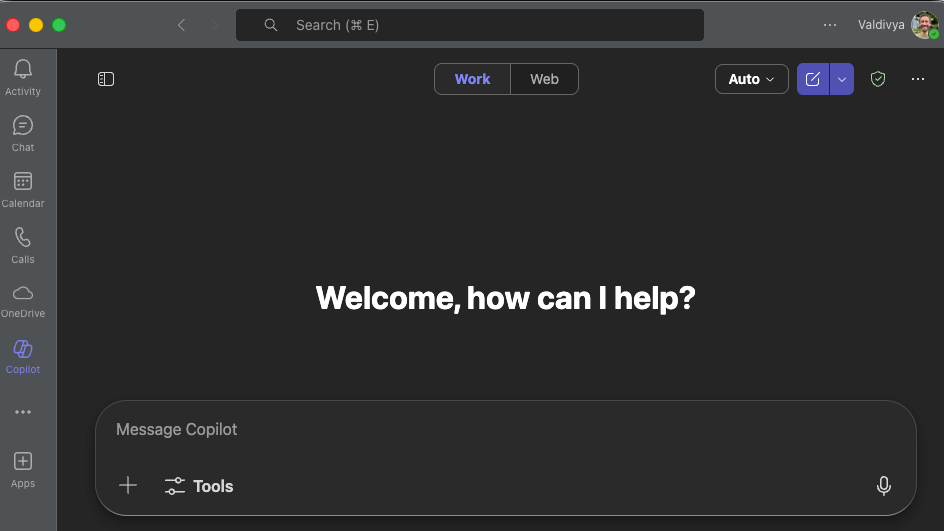
Task: Click the Valdivya account name
Action: (881, 25)
